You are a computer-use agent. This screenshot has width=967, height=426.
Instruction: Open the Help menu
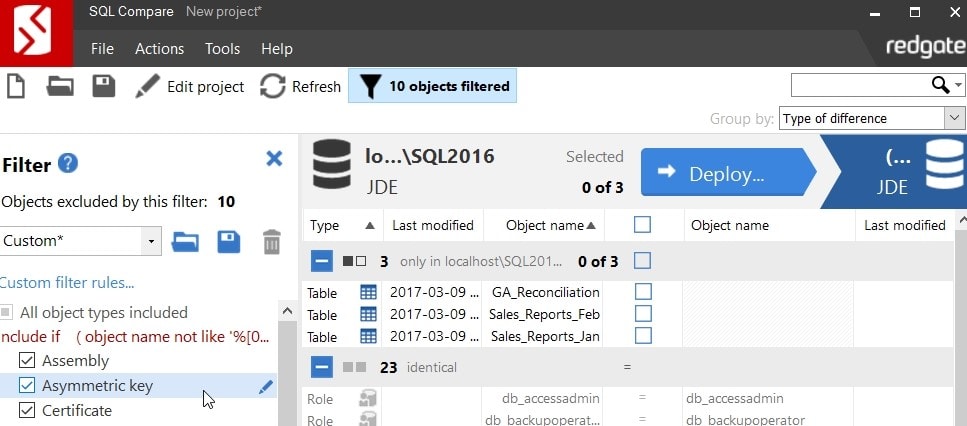tap(277, 49)
